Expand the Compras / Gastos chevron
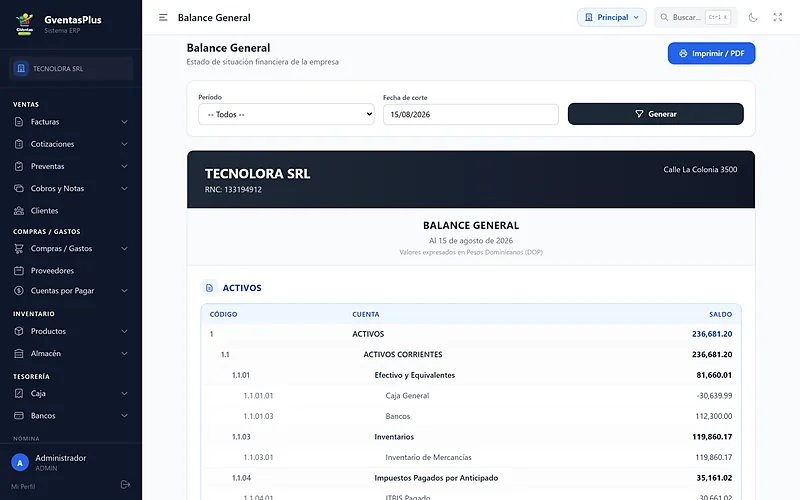Viewport: 800px width, 500px height. [124, 248]
